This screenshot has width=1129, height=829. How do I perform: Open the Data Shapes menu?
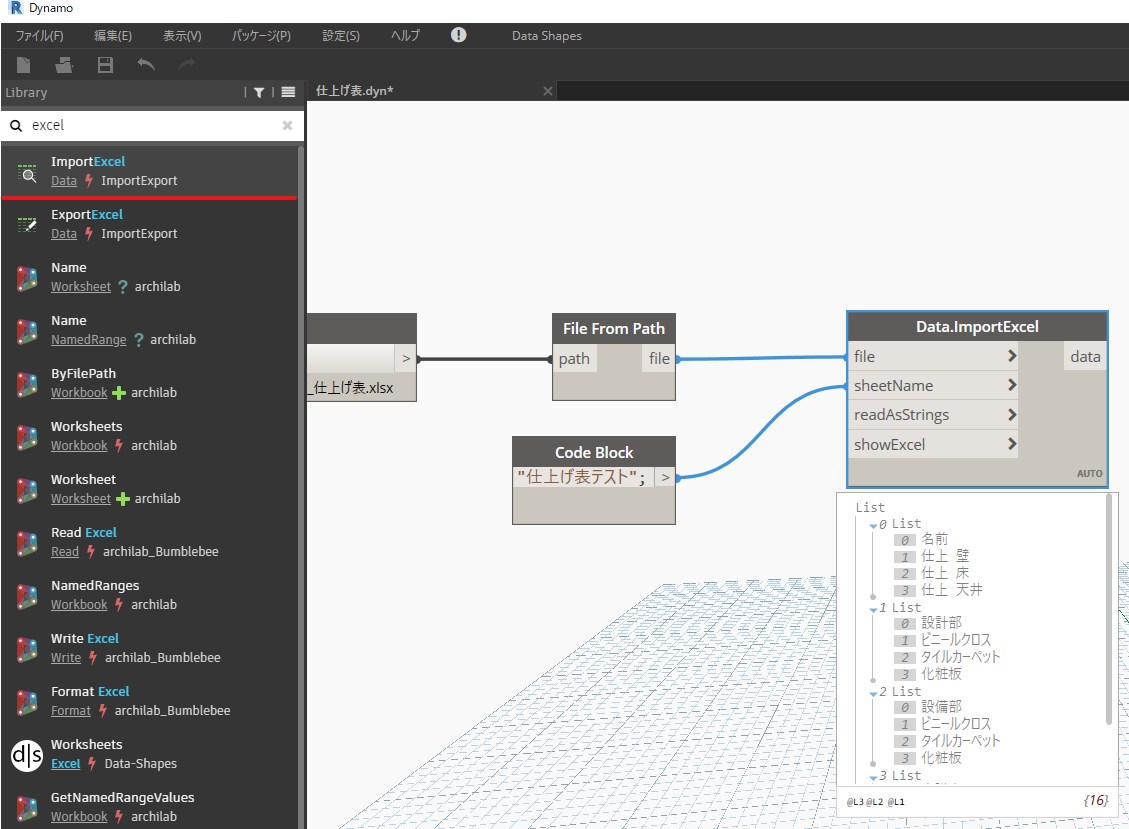(546, 35)
